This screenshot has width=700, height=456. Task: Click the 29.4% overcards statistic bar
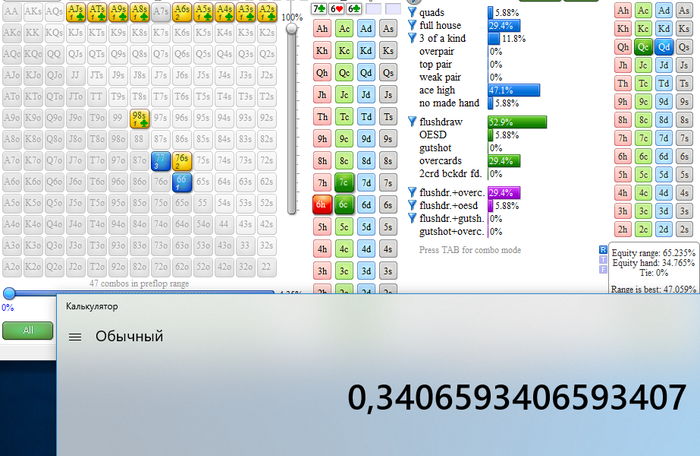pos(504,161)
